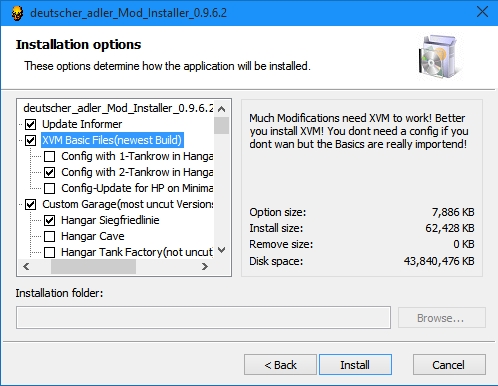Select Config with 2-Tankrow in Hangar label
Screen dimensions: 498x386
137,172
